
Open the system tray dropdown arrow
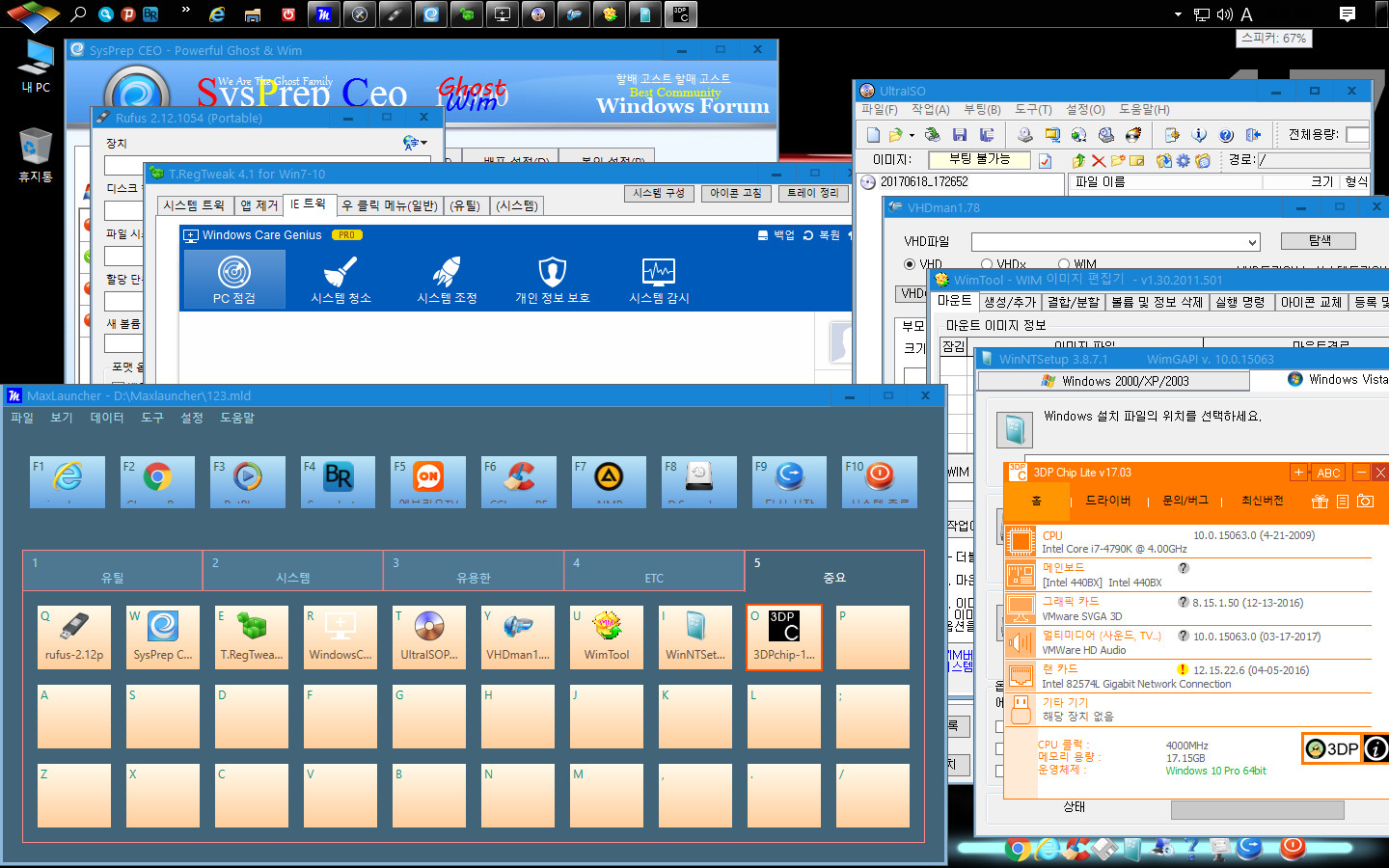point(1178,14)
